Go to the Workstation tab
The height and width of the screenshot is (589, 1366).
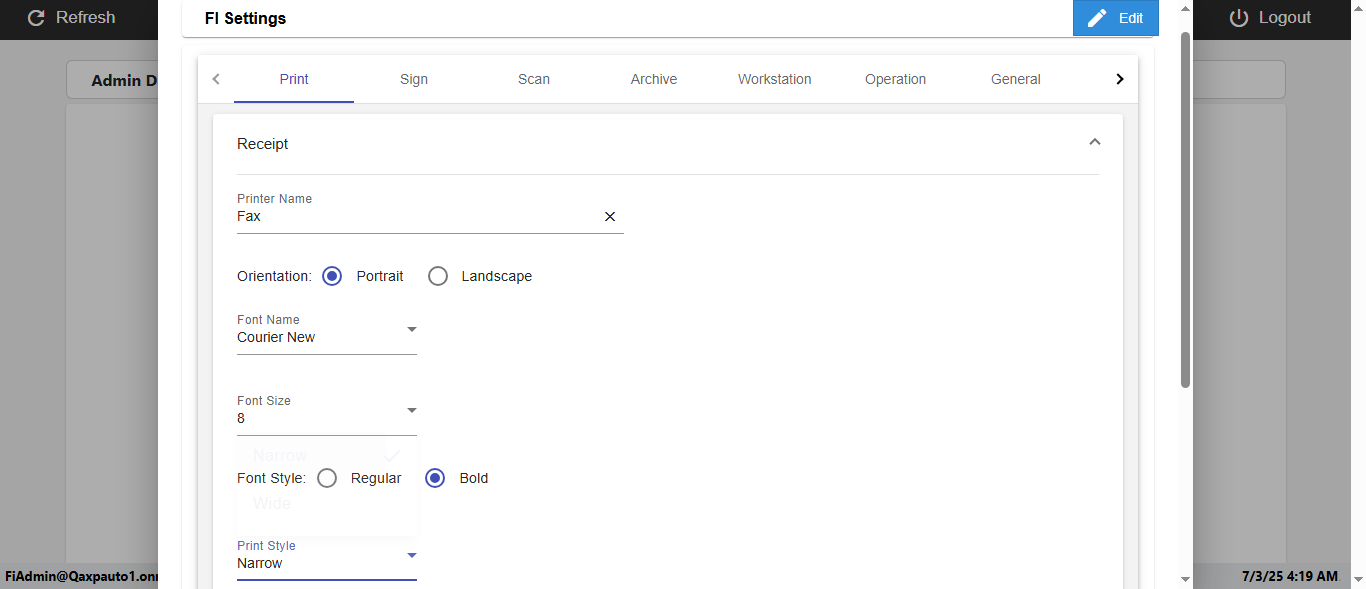coord(775,79)
